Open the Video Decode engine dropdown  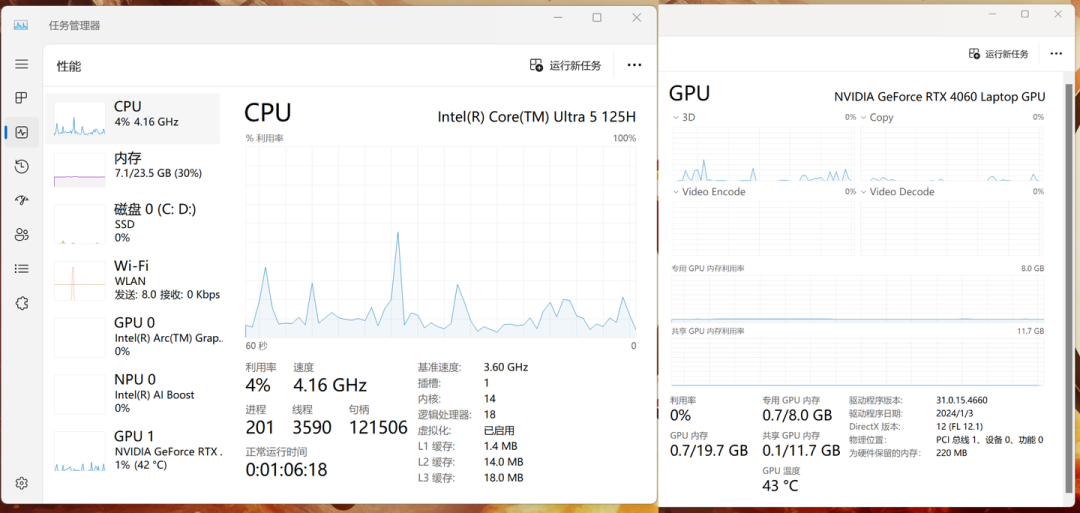point(864,192)
